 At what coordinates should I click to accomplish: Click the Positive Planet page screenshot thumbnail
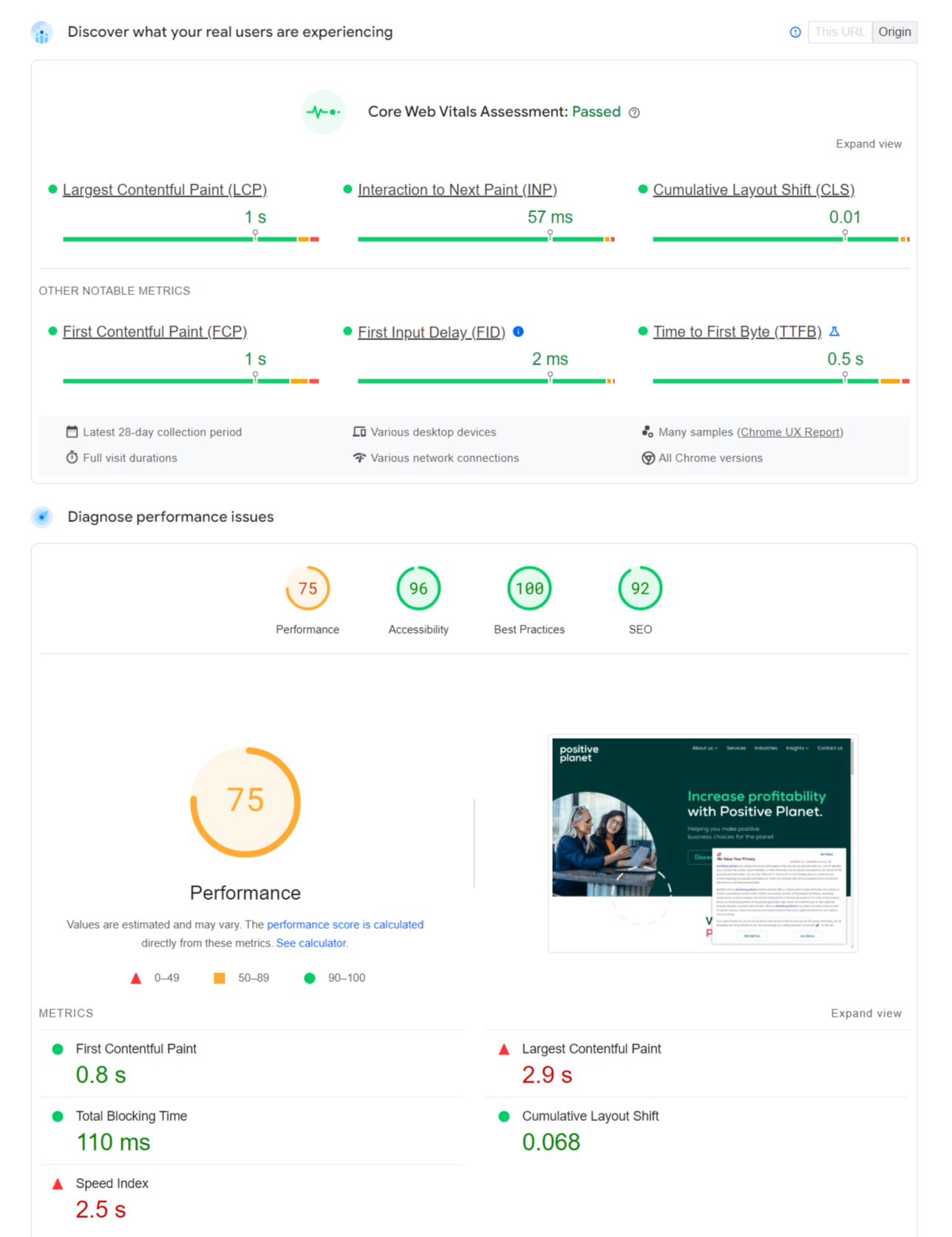coord(703,843)
